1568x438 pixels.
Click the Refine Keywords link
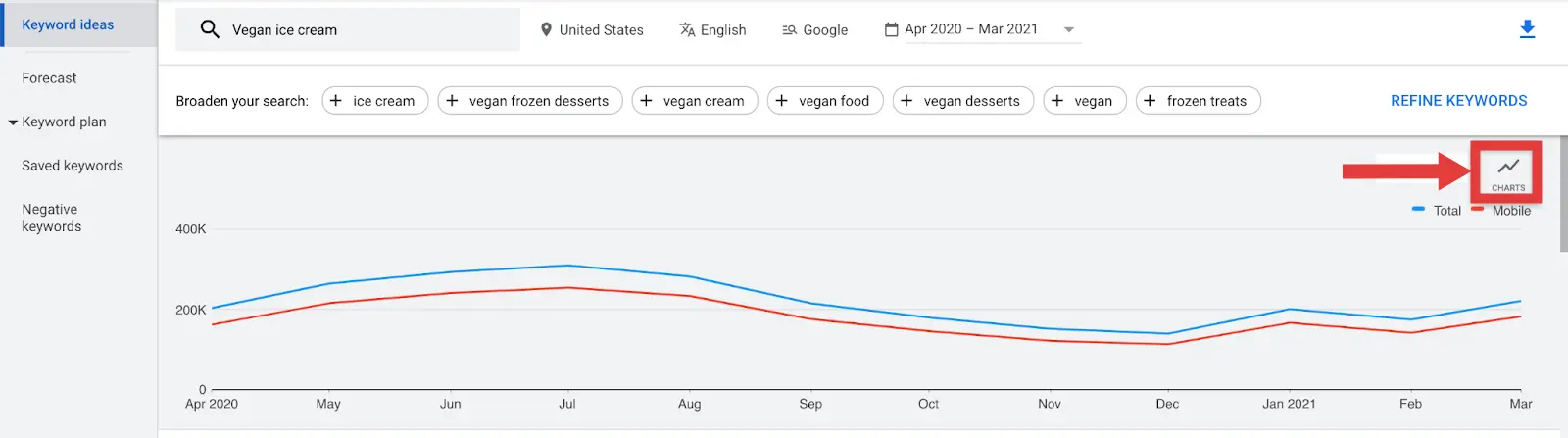coord(1458,101)
